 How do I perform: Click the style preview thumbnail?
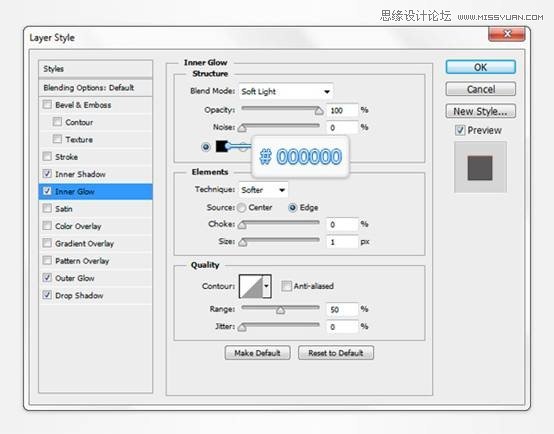click(480, 168)
